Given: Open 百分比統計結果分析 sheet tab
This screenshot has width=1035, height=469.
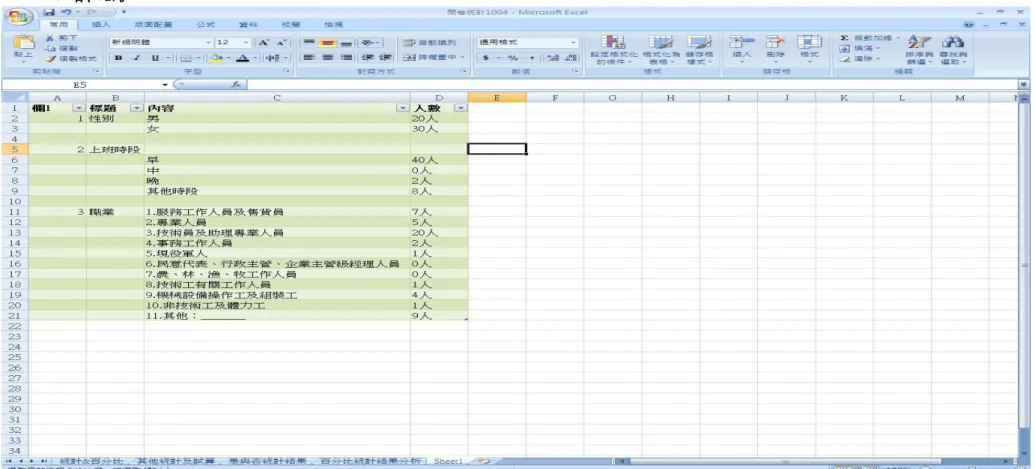Looking at the screenshot, I should coord(372,461).
